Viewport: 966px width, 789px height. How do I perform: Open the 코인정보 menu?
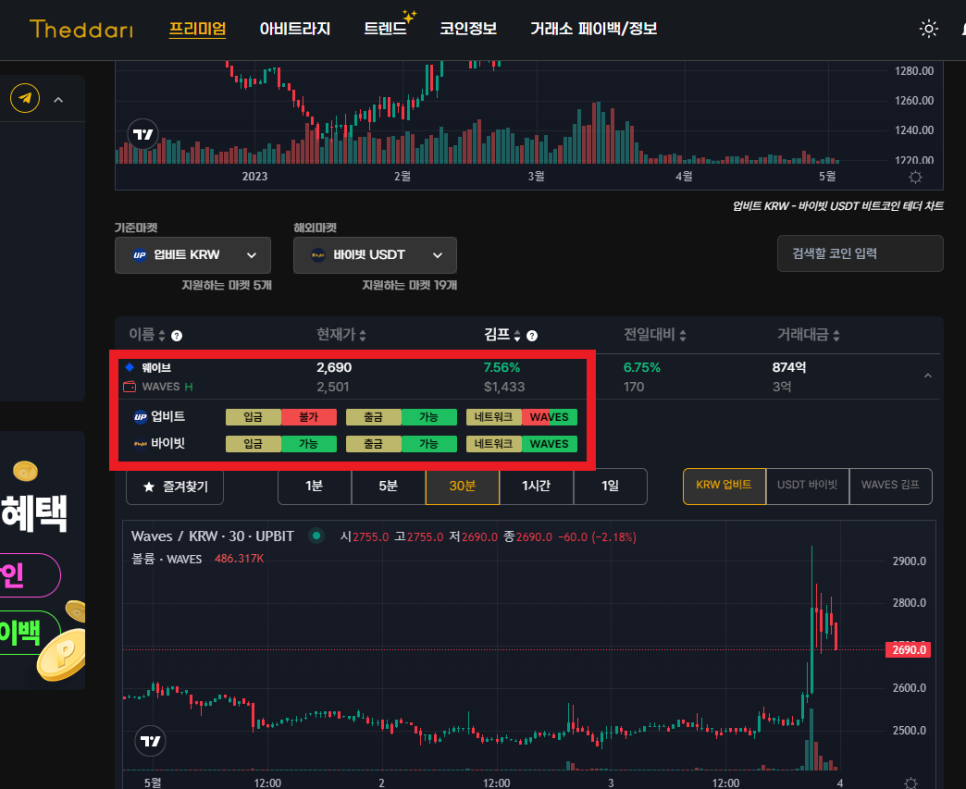pos(468,29)
